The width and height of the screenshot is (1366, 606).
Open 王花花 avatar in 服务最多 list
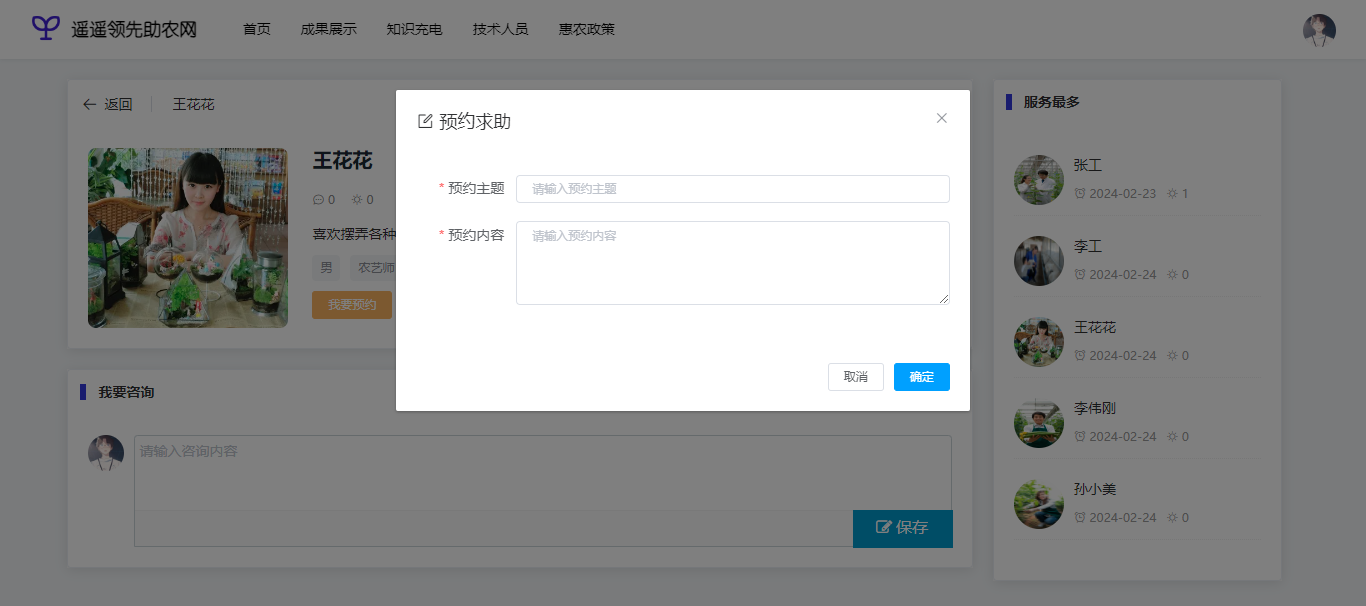pyautogui.click(x=1039, y=342)
